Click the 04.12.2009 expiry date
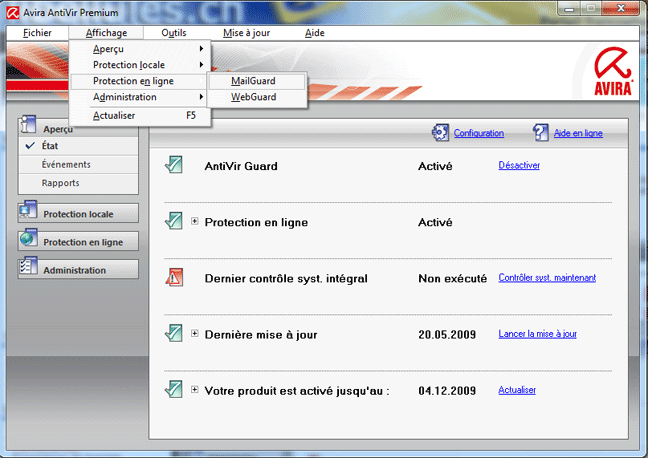 tap(447, 391)
